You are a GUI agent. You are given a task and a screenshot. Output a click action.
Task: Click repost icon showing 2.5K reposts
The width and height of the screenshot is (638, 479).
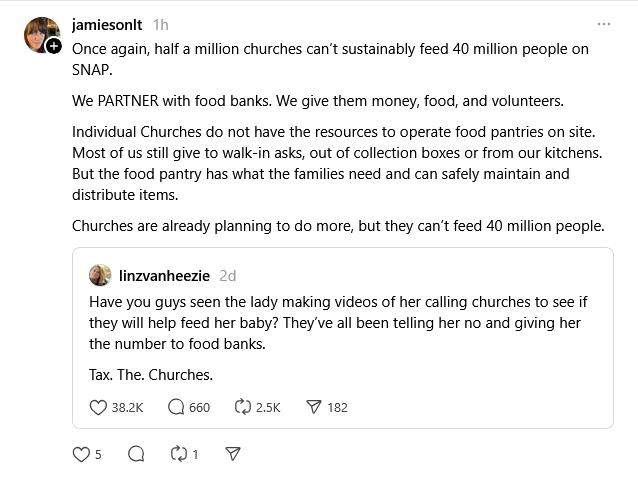(x=242, y=407)
